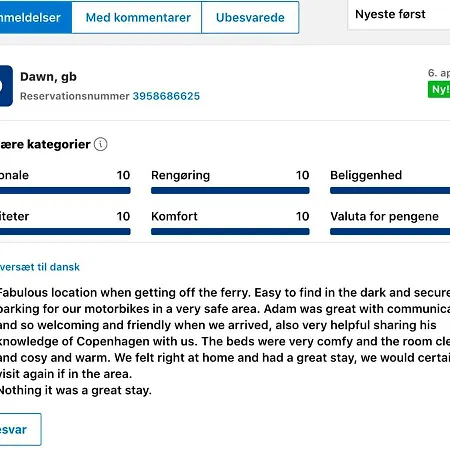Click the Oversæt til dansk link

[x=40, y=267]
